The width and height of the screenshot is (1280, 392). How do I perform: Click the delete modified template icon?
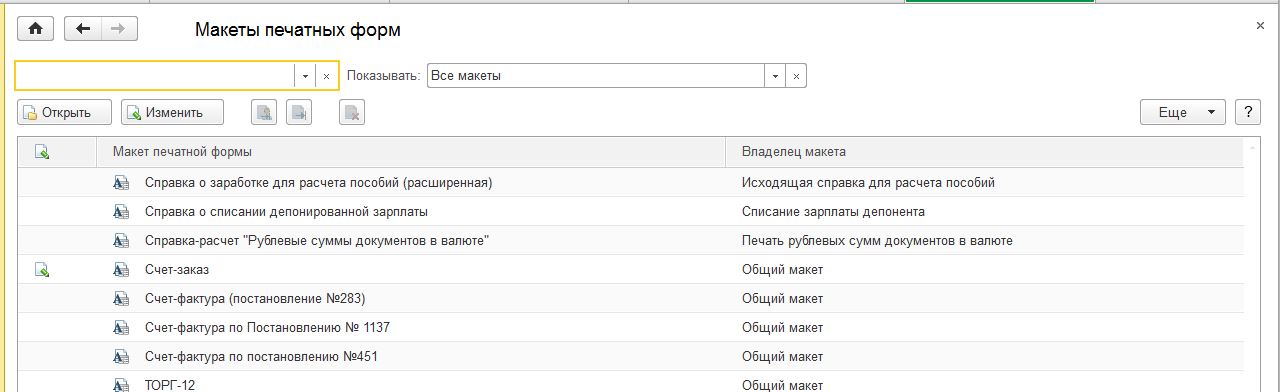351,113
